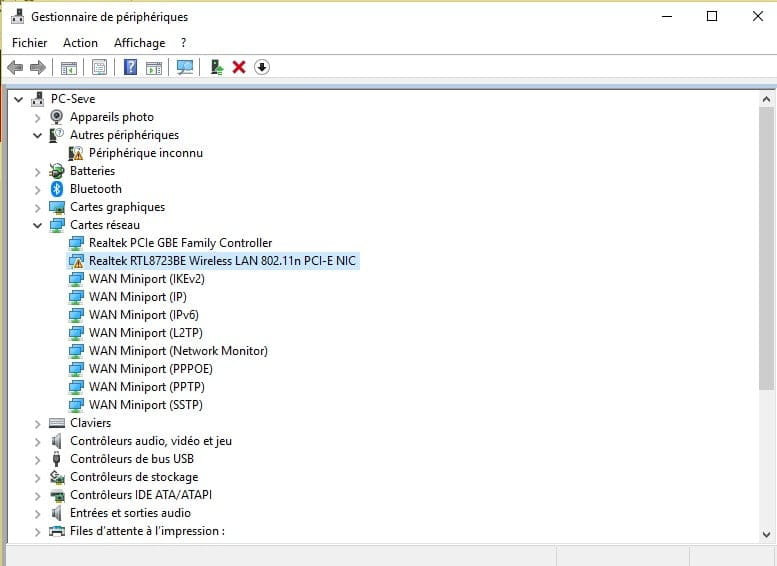Screen dimensions: 777x566
Task: Collapse the Autres périphériques category
Action: tap(38, 135)
